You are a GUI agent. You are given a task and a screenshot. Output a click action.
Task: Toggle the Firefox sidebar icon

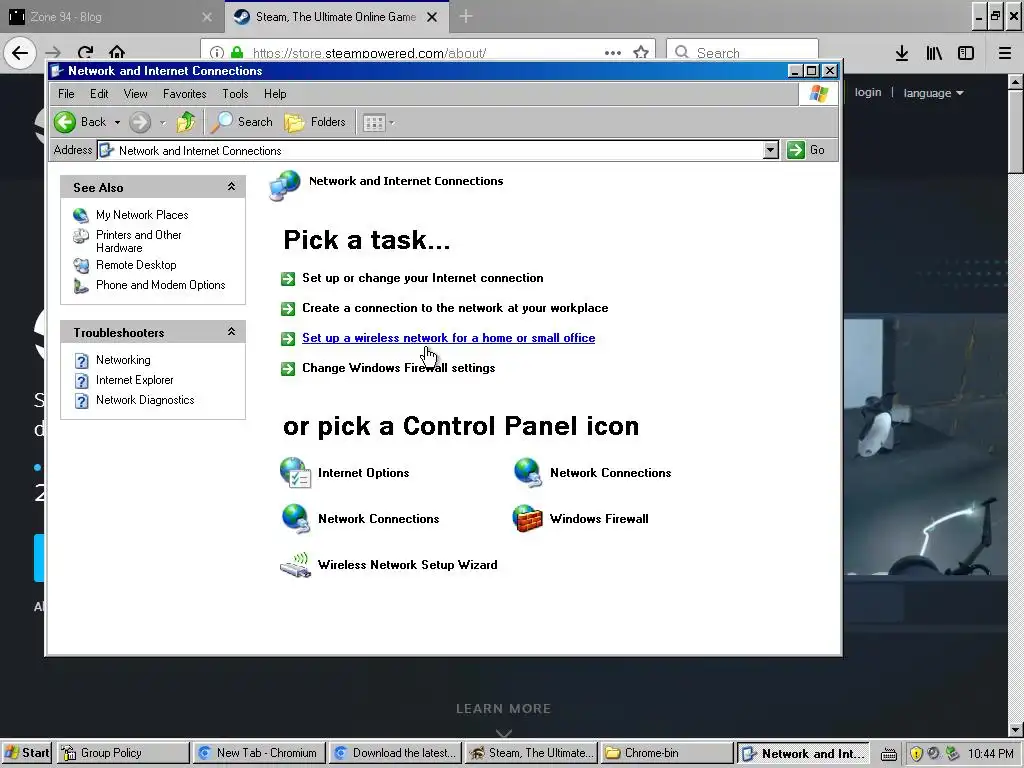(966, 53)
